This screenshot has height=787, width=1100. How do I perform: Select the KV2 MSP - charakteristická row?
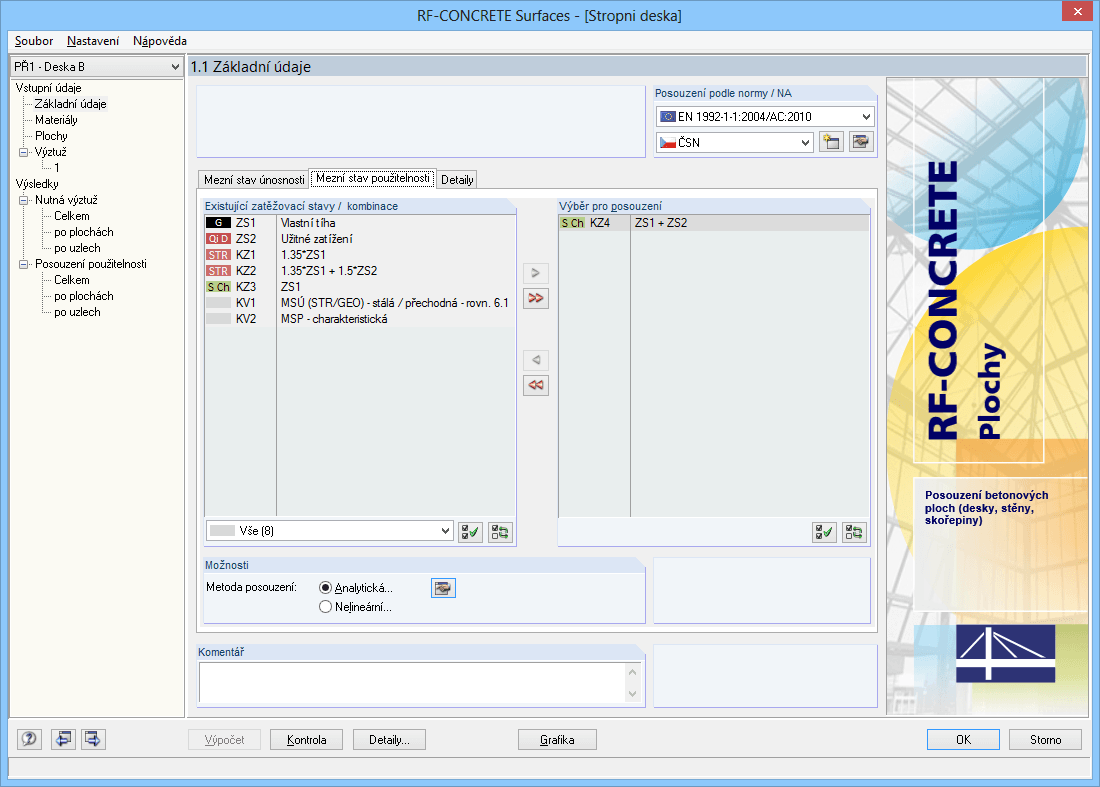click(x=359, y=319)
